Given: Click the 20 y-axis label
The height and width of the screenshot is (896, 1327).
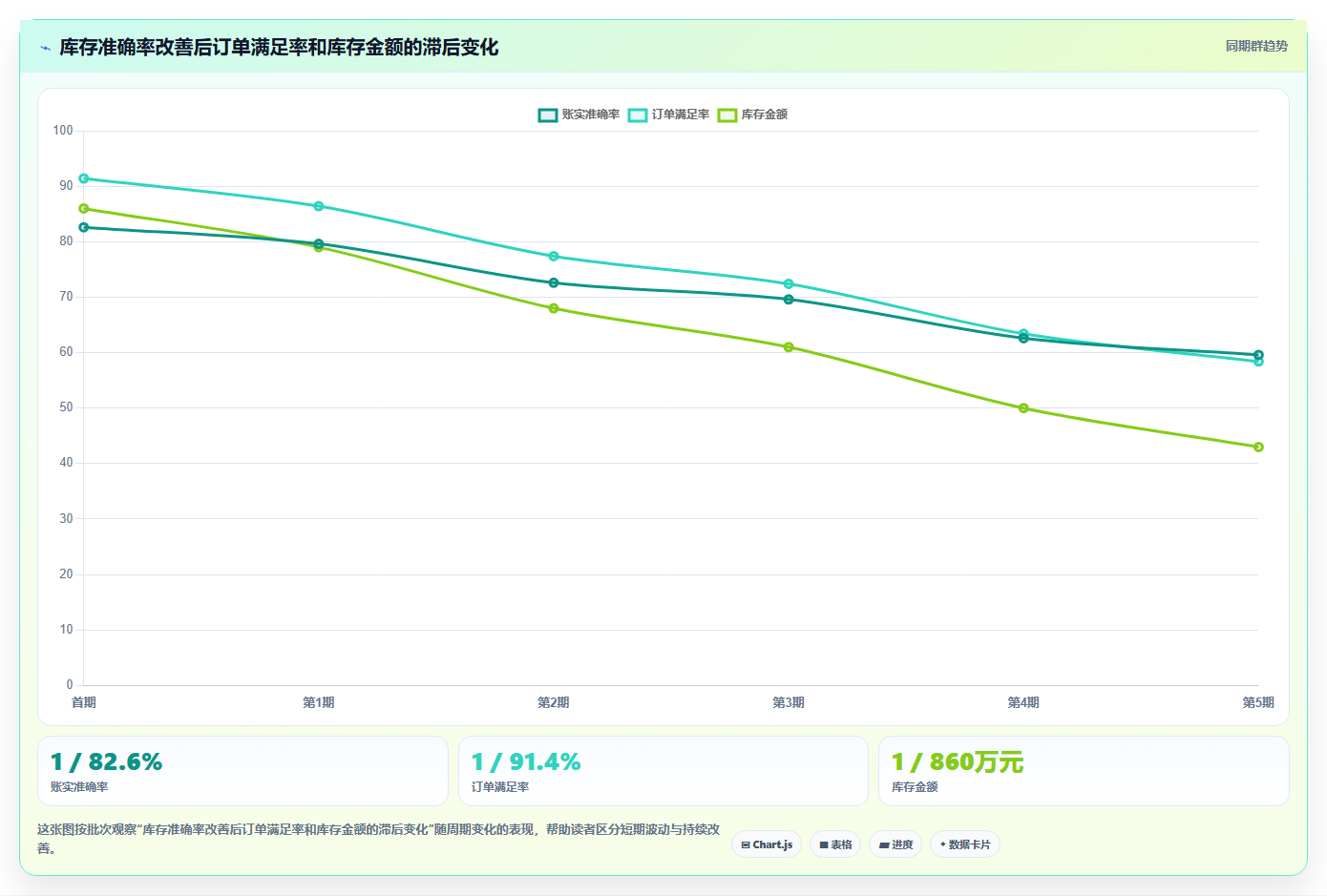Looking at the screenshot, I should click(66, 574).
